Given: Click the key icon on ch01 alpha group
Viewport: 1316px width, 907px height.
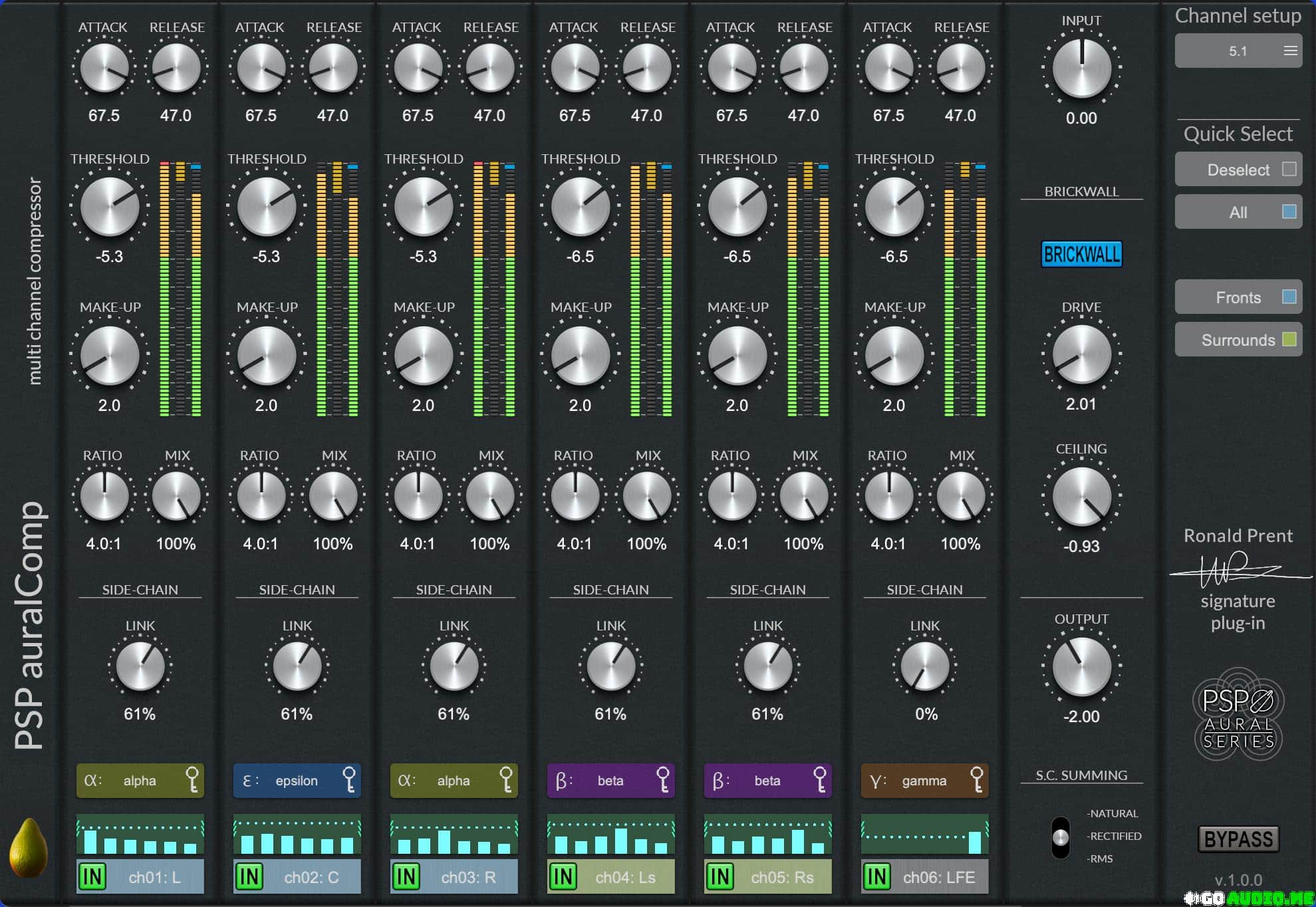Looking at the screenshot, I should [x=192, y=780].
